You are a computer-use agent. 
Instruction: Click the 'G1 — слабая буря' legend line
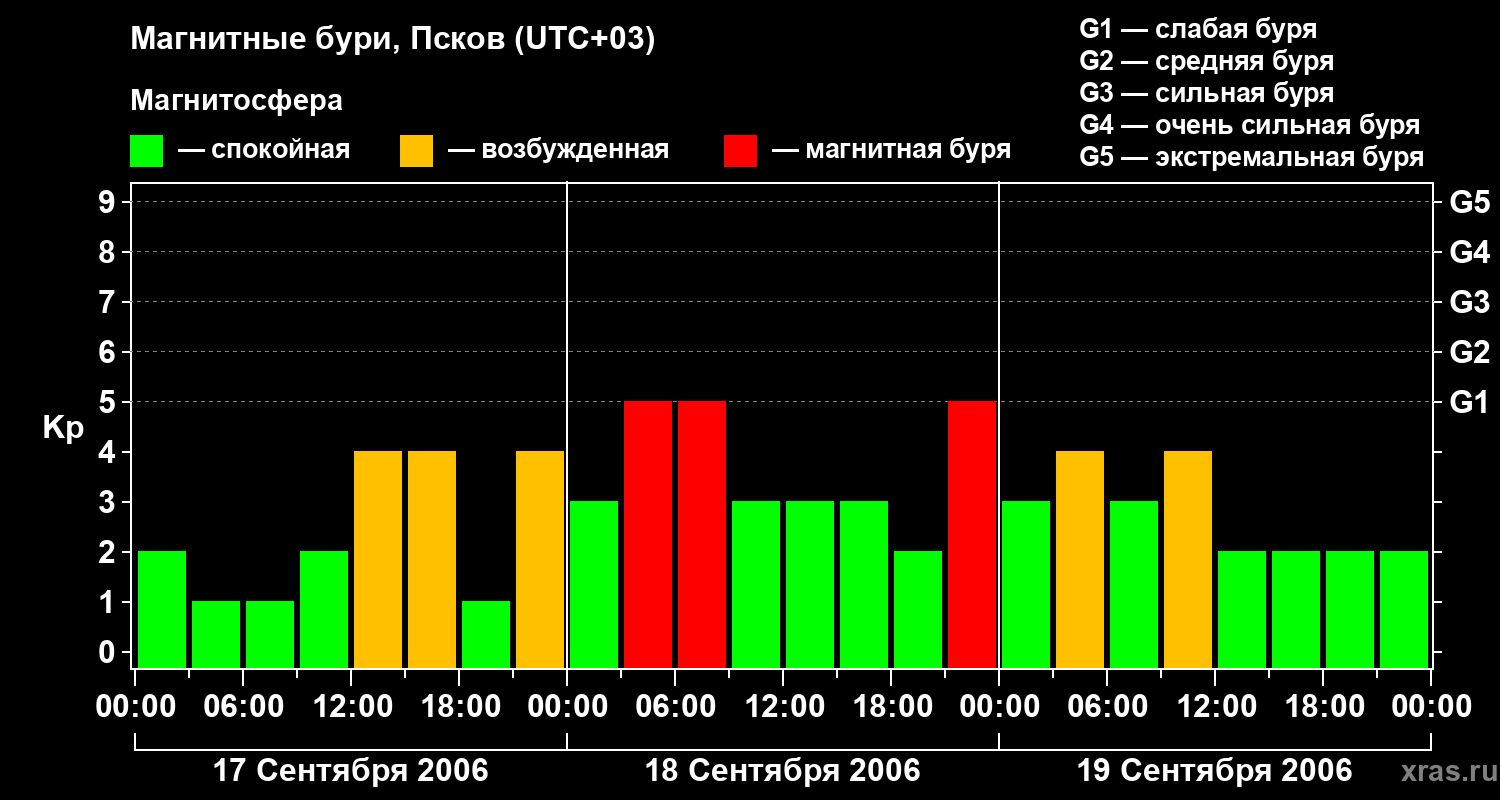click(1198, 29)
